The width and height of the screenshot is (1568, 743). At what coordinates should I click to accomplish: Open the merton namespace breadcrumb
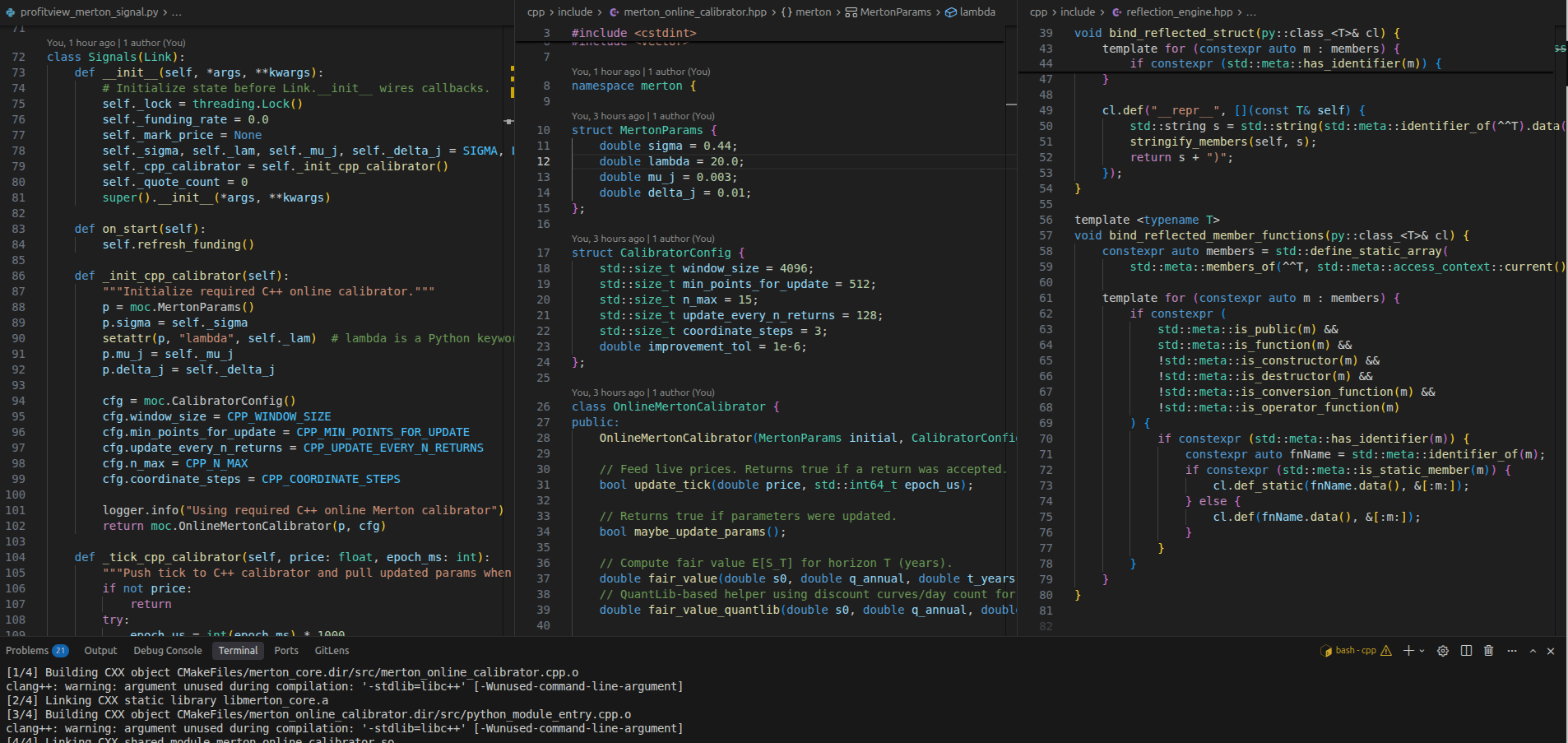(813, 12)
